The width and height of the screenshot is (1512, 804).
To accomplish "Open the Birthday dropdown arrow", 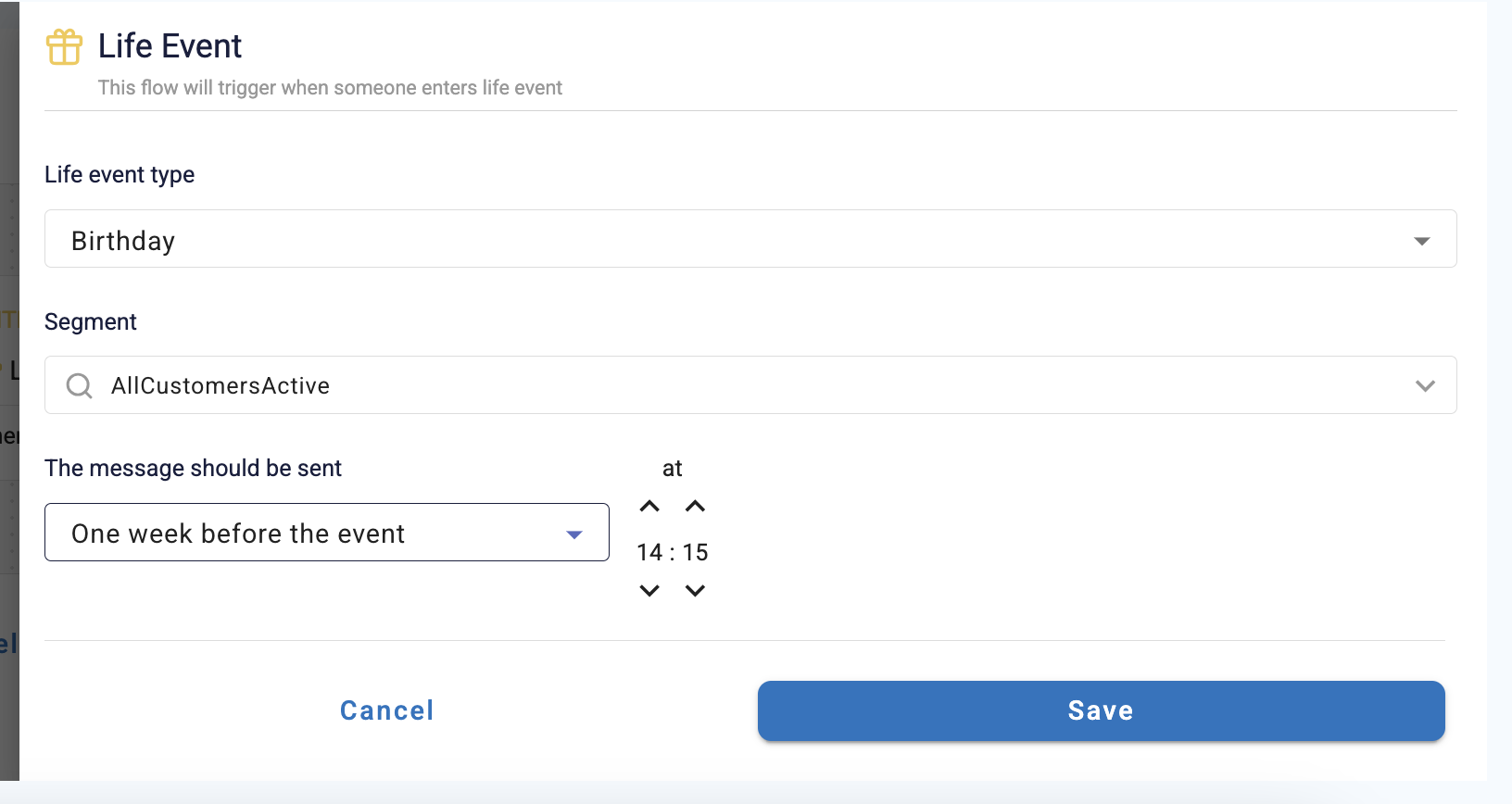I will [x=1422, y=241].
